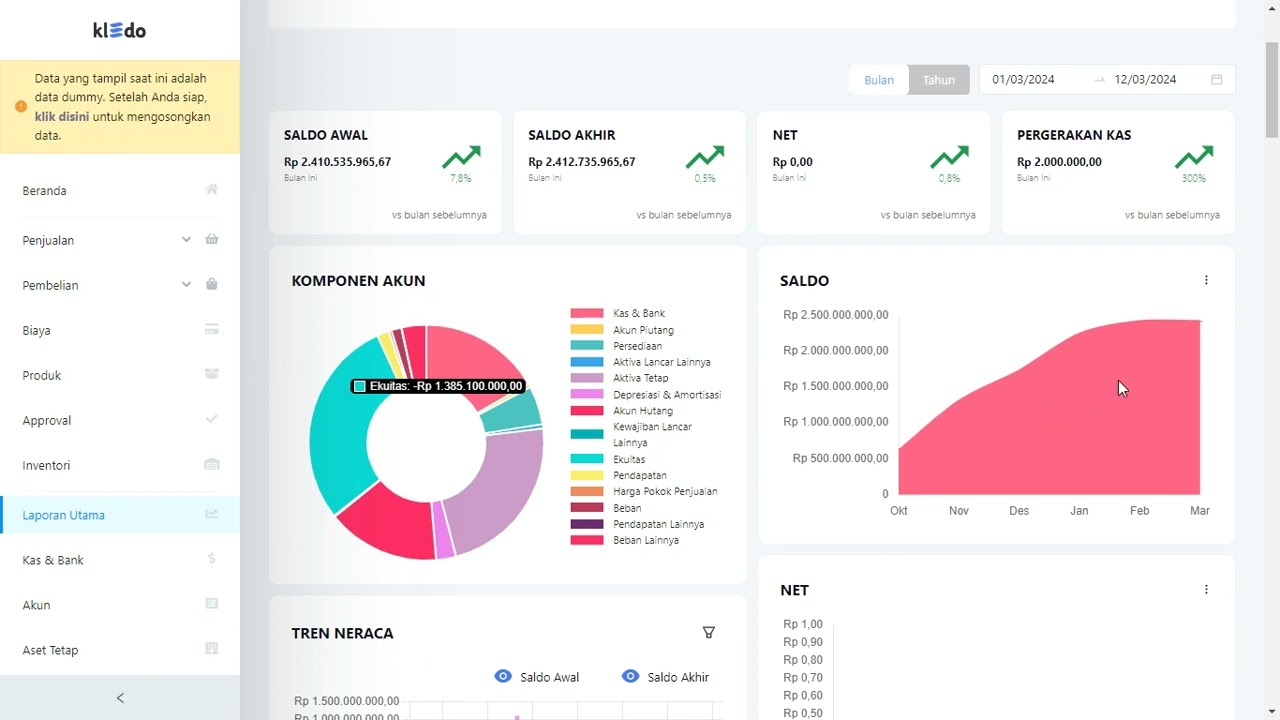
Task: Open Approval menu item
Action: tap(120, 420)
